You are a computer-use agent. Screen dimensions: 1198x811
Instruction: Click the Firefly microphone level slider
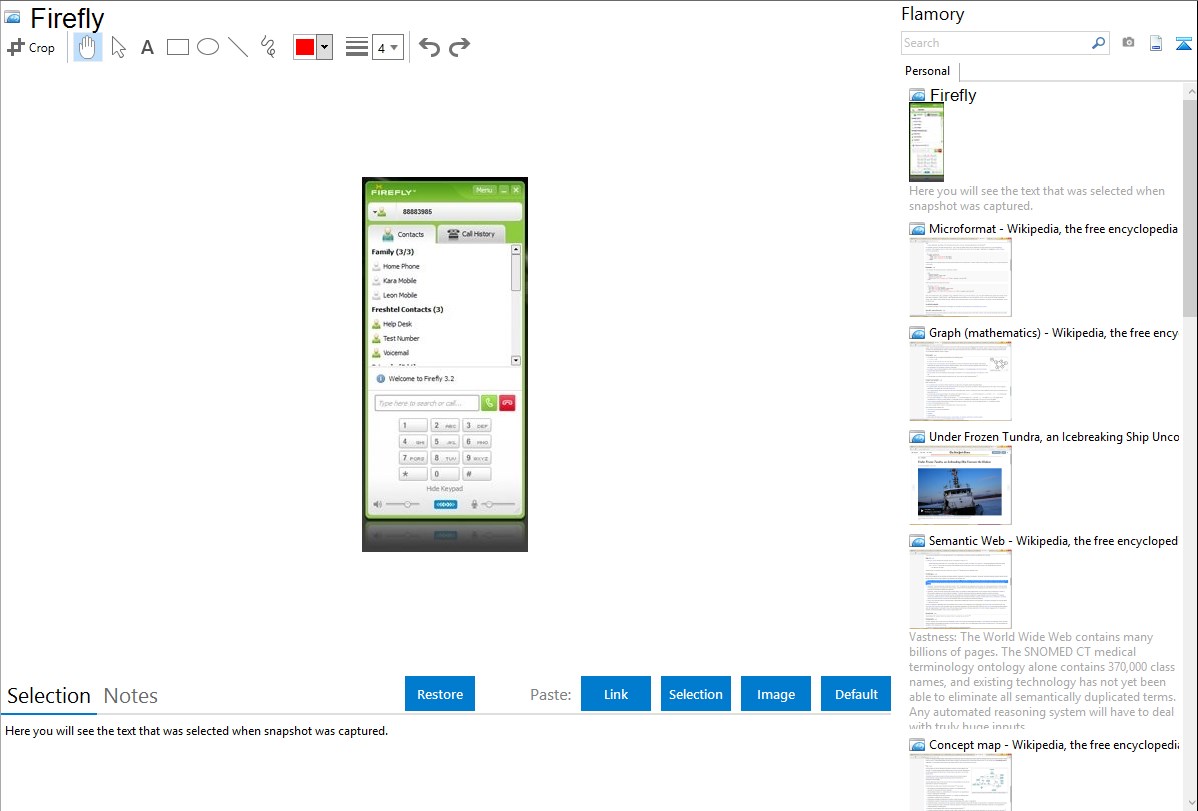pos(499,504)
